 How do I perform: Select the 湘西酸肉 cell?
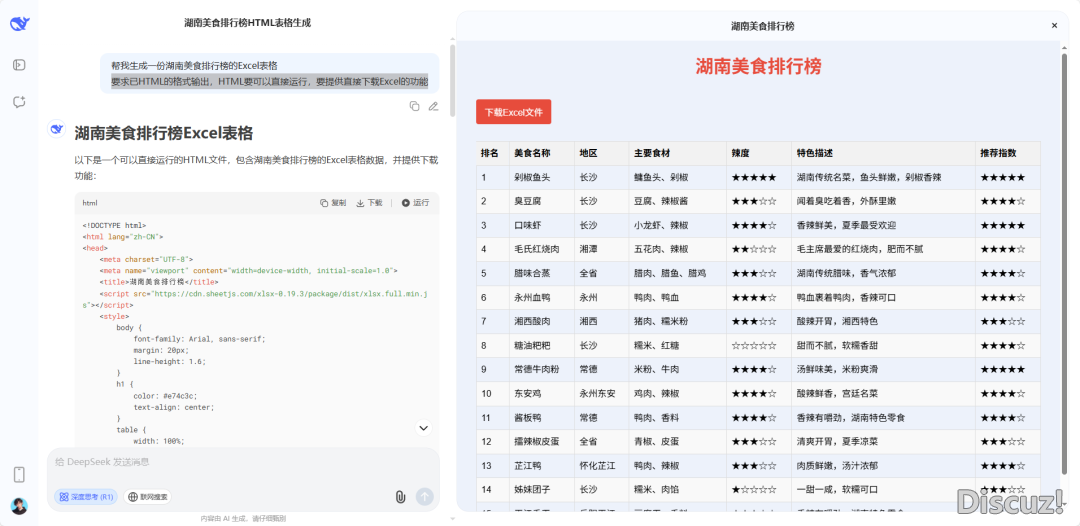(x=541, y=322)
